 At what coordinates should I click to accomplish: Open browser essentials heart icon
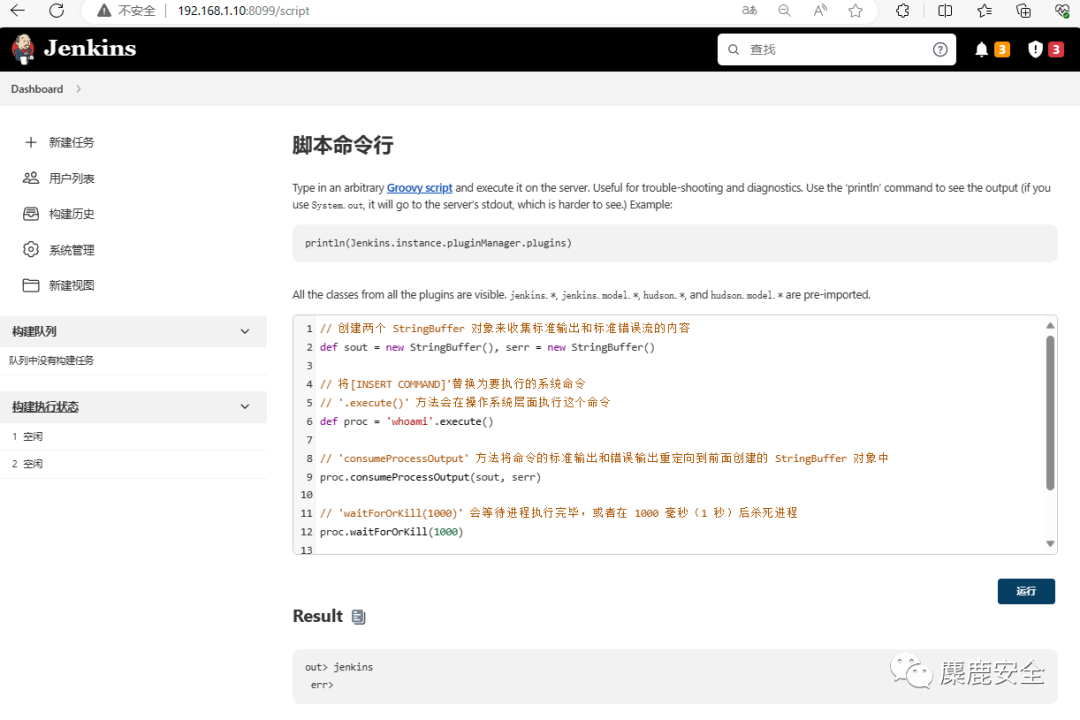[x=1062, y=10]
